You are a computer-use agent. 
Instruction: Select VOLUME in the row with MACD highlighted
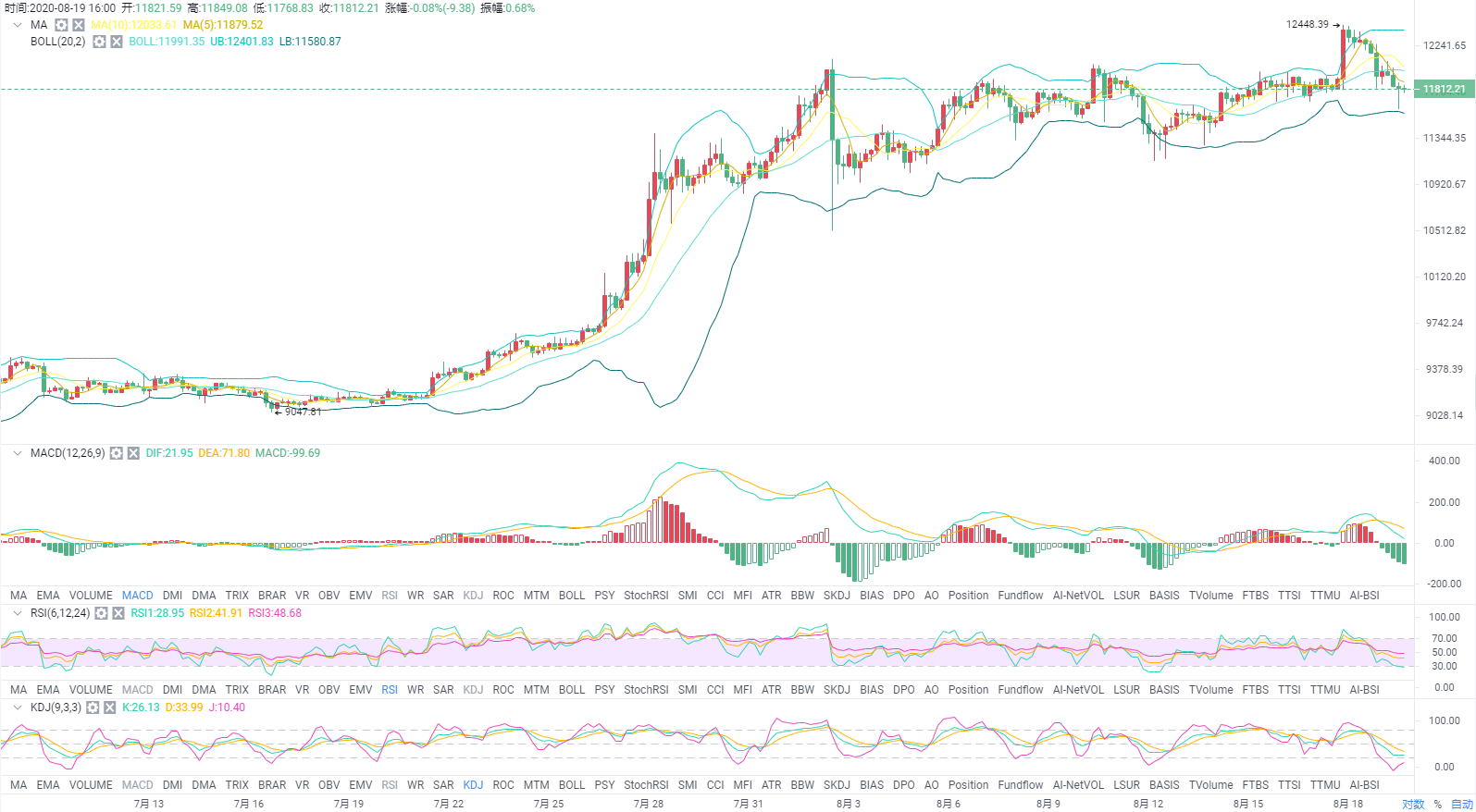point(91,596)
